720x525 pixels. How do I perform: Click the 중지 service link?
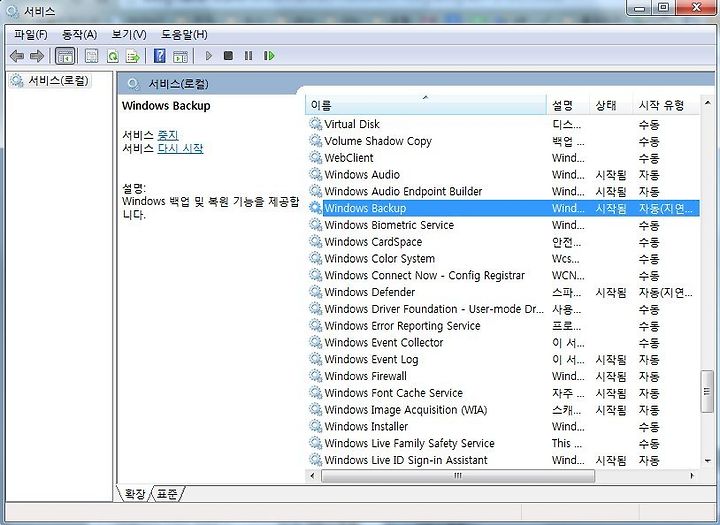click(x=168, y=135)
